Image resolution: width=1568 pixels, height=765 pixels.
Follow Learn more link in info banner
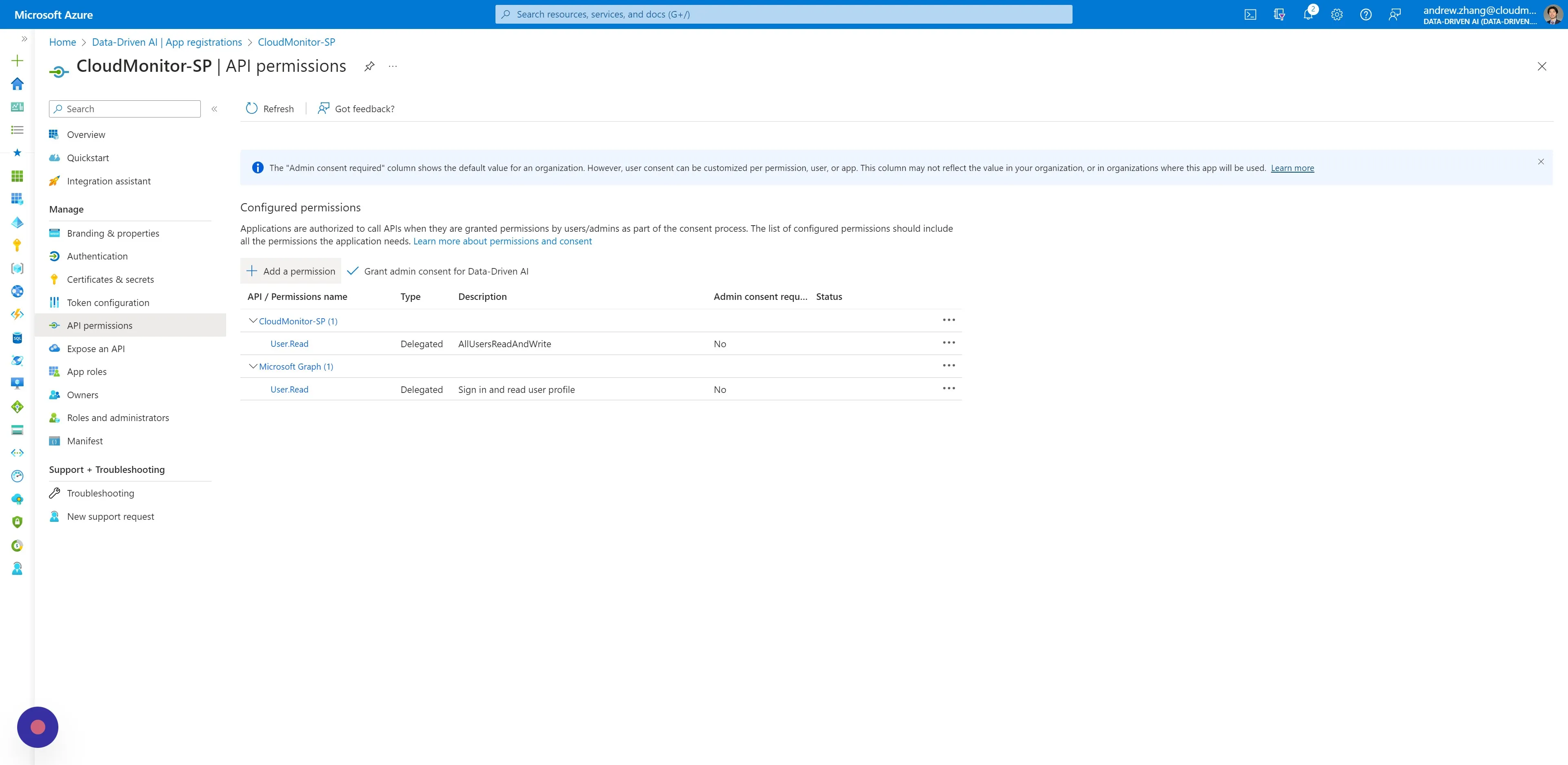click(x=1292, y=168)
